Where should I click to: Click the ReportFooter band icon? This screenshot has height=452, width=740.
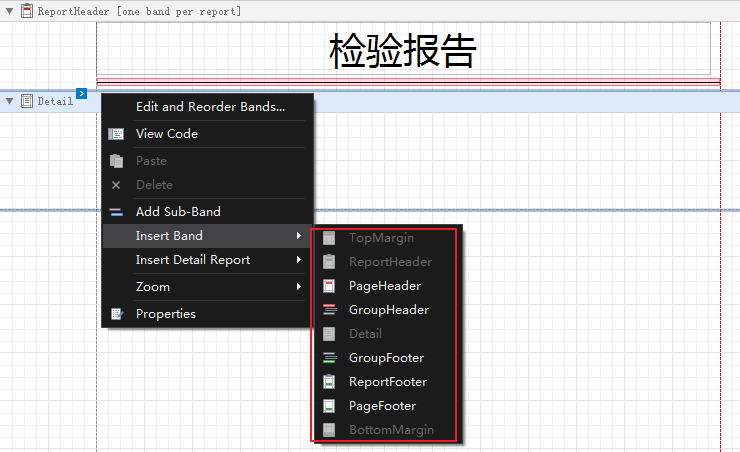[329, 382]
